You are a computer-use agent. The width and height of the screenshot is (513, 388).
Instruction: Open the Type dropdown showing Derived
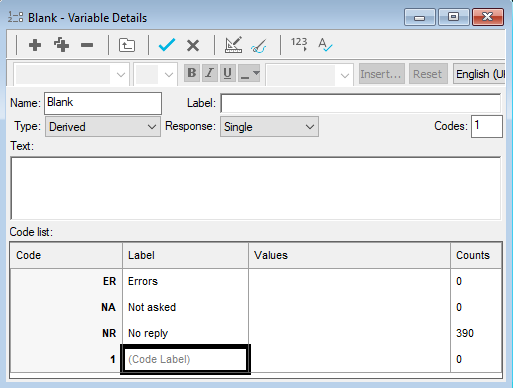click(103, 127)
